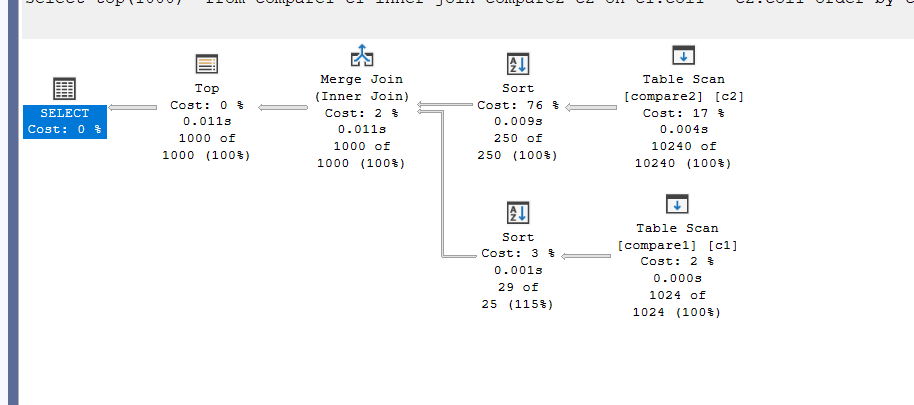Click the arrow from compare2 scan to Sort
The width and height of the screenshot is (914, 405).
pyautogui.click(x=591, y=107)
